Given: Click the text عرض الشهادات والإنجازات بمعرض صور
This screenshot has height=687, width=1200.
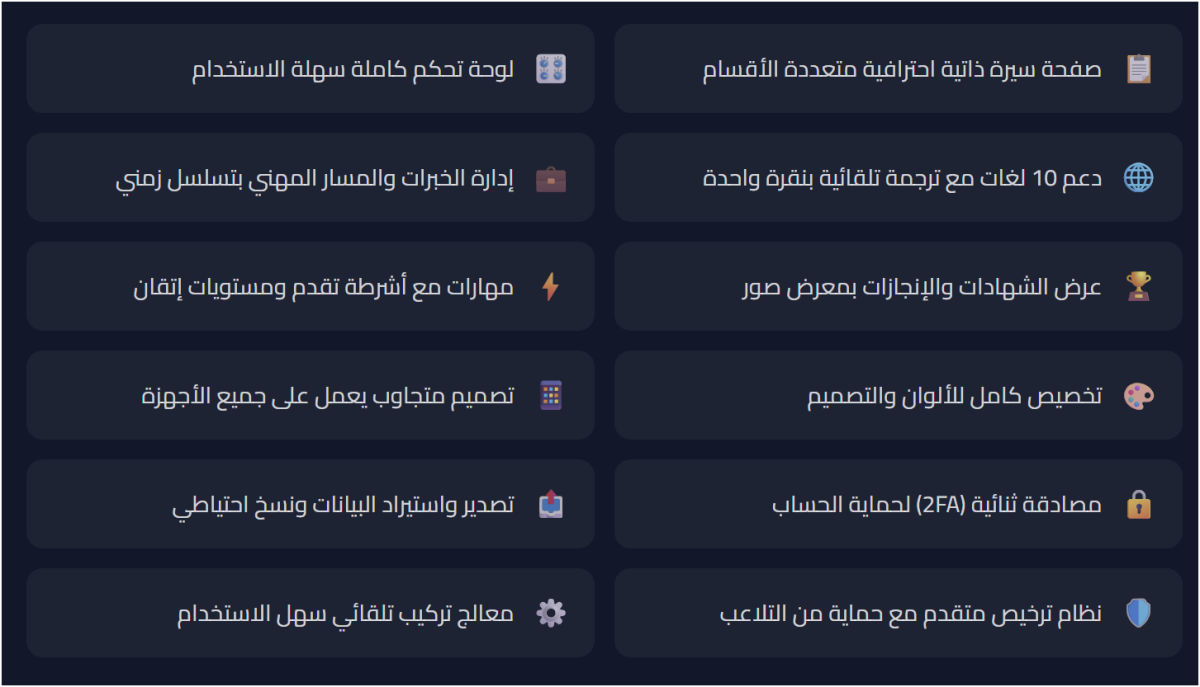Looking at the screenshot, I should point(921,287).
